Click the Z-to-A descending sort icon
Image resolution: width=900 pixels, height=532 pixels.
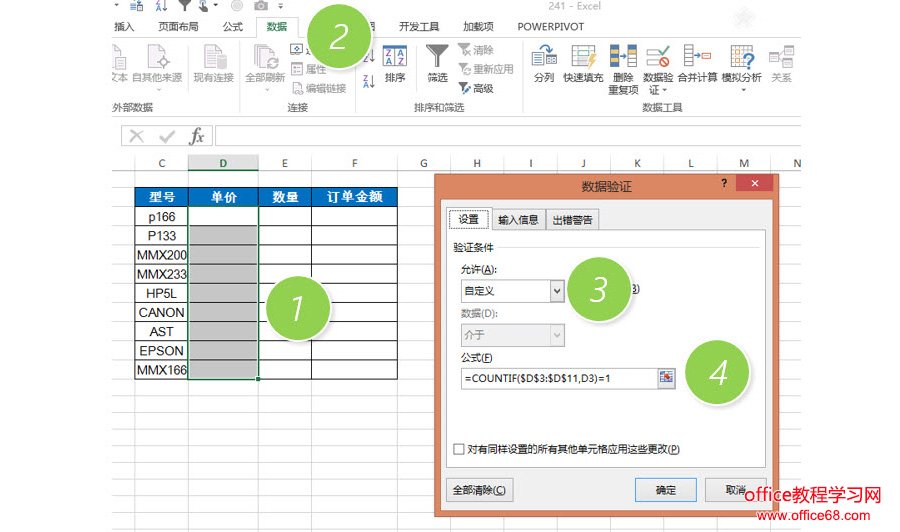368,81
